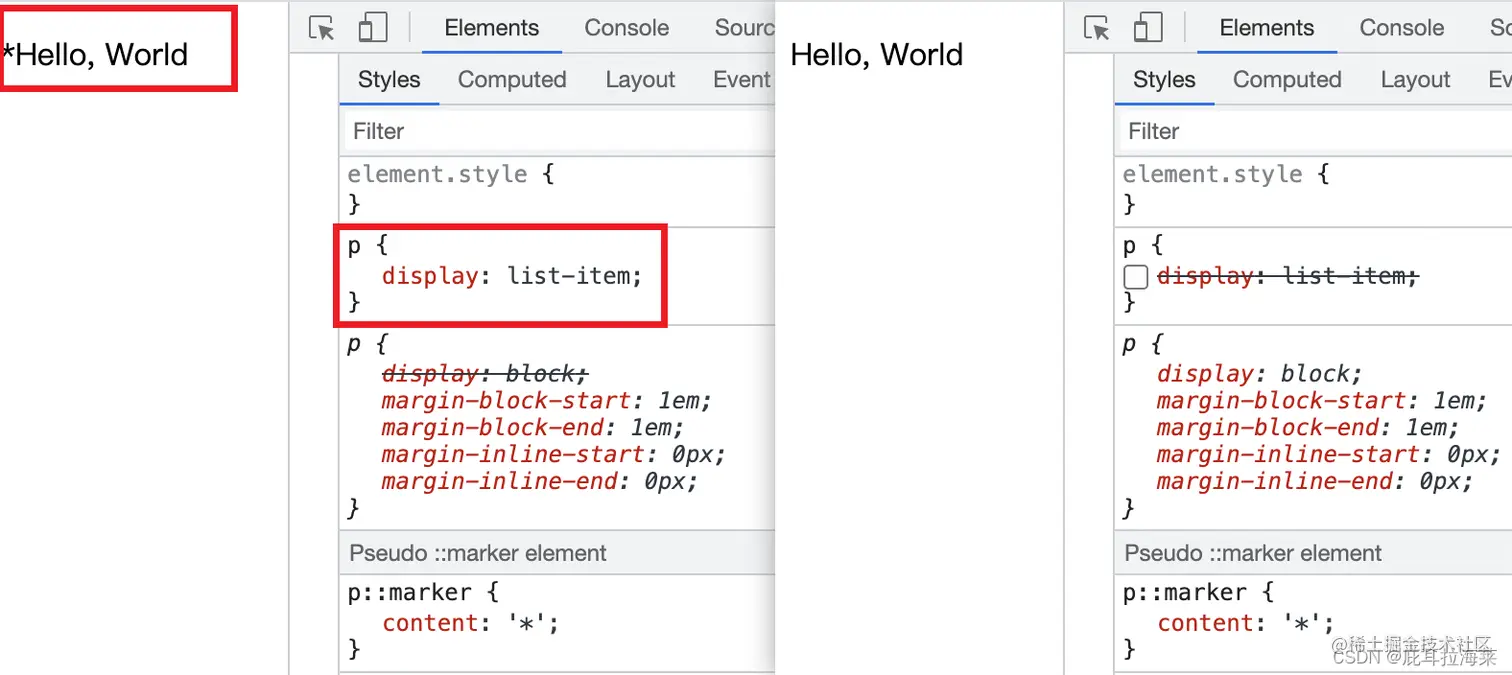Image resolution: width=1512 pixels, height=675 pixels.
Task: Open Elements tab in right DevTools
Action: tap(1267, 28)
